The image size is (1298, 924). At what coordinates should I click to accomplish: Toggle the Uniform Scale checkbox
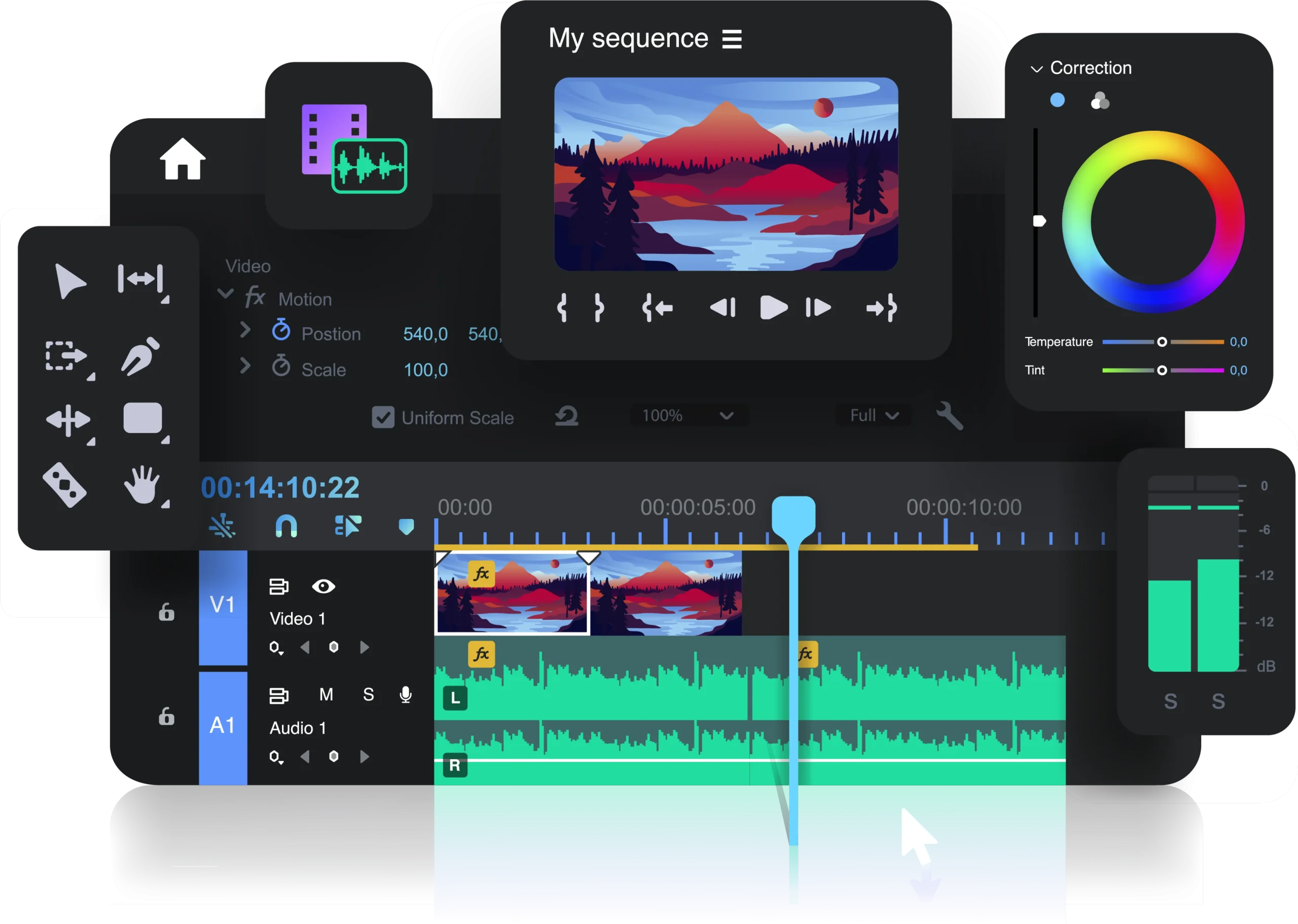(x=383, y=417)
